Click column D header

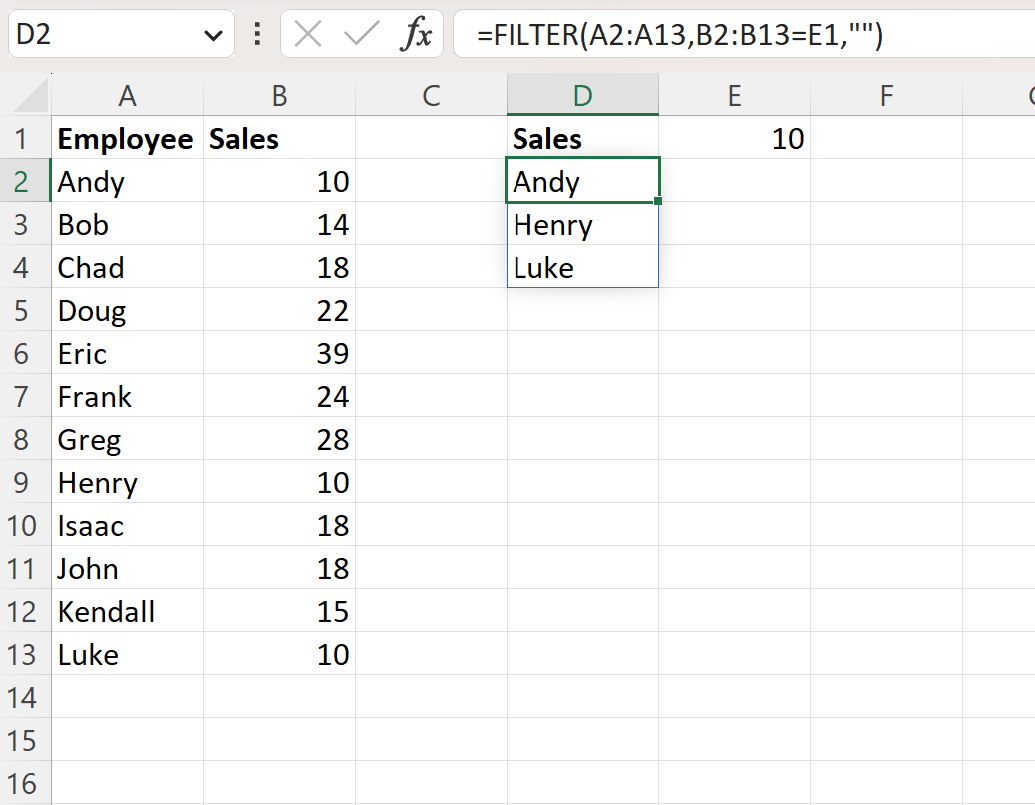click(x=582, y=95)
